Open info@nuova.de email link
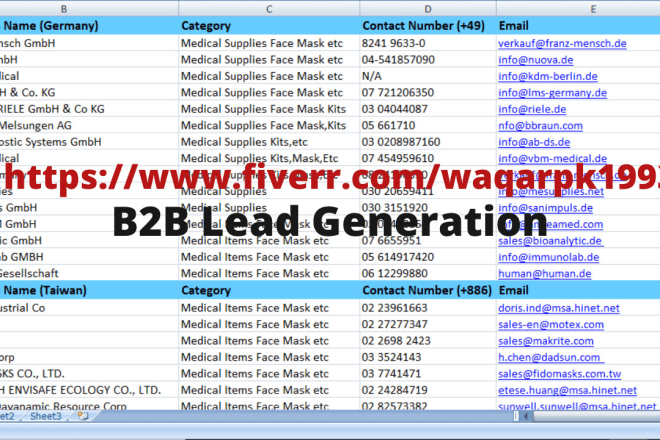The height and width of the screenshot is (440, 660). 536,60
